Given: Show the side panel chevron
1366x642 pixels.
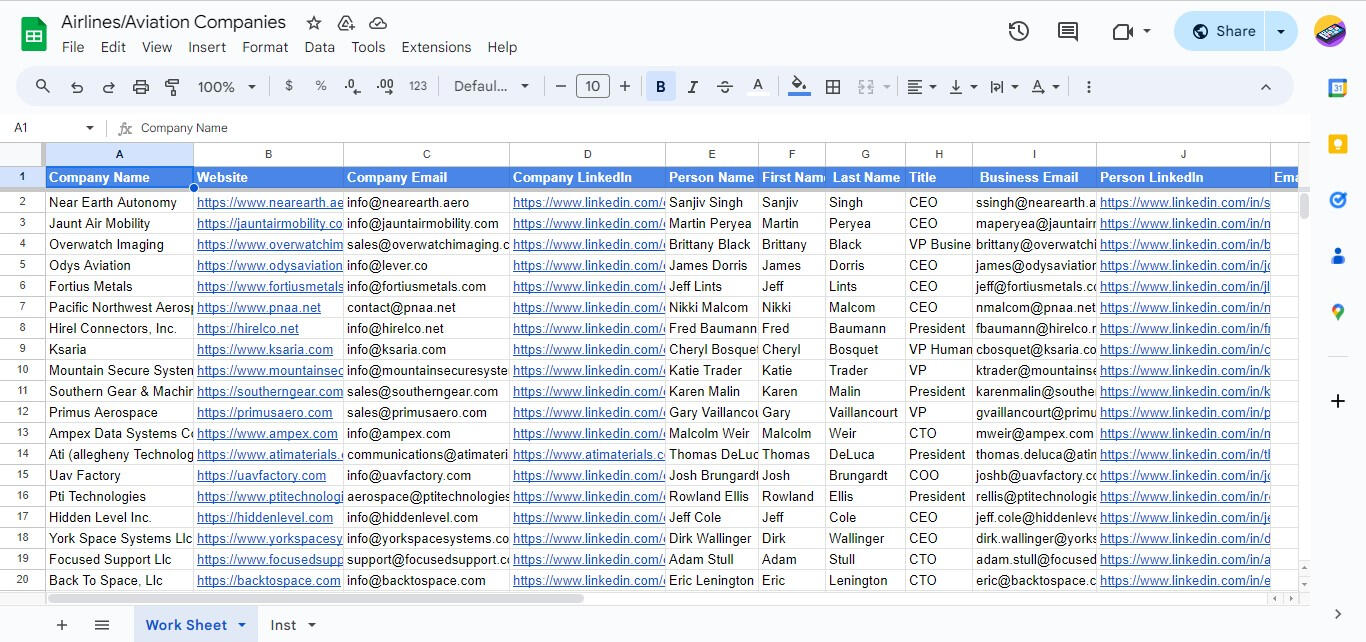Looking at the screenshot, I should tap(1338, 613).
